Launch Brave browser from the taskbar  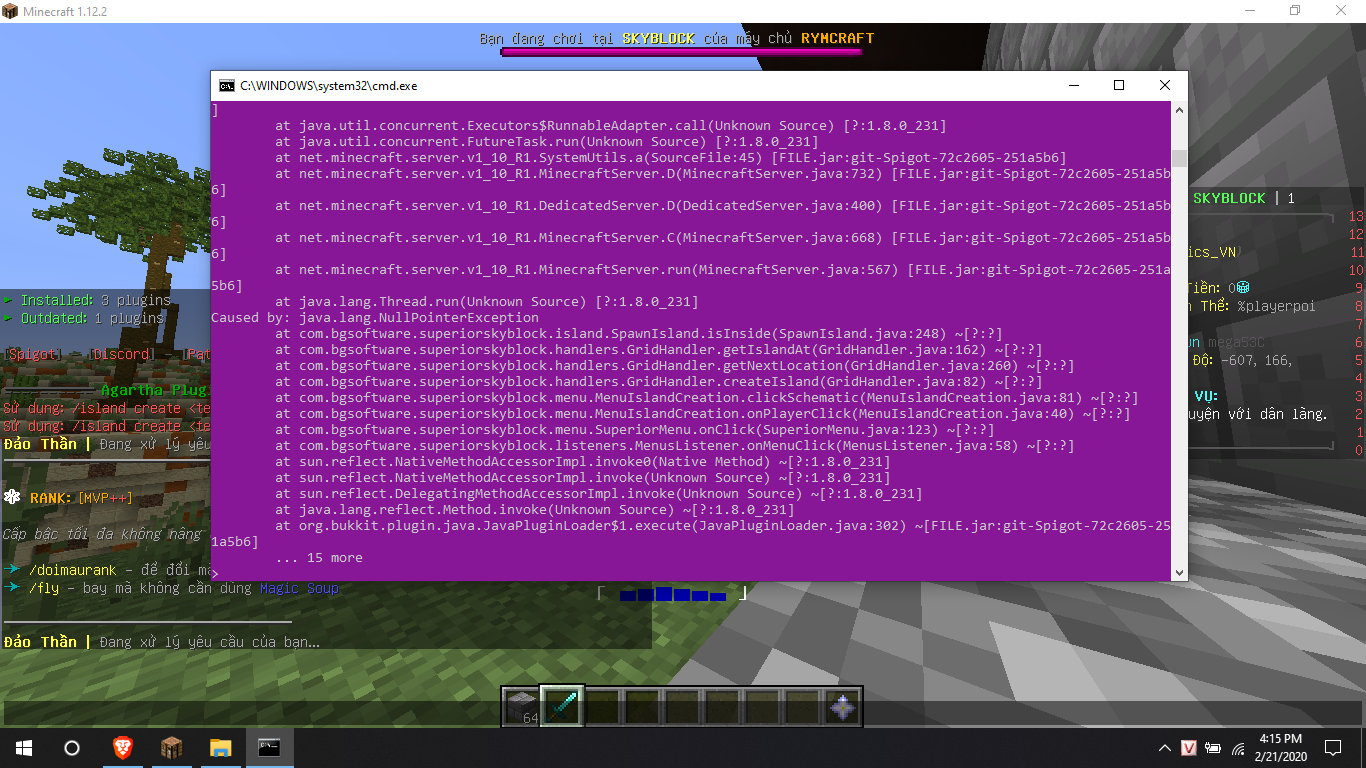pyautogui.click(x=122, y=747)
